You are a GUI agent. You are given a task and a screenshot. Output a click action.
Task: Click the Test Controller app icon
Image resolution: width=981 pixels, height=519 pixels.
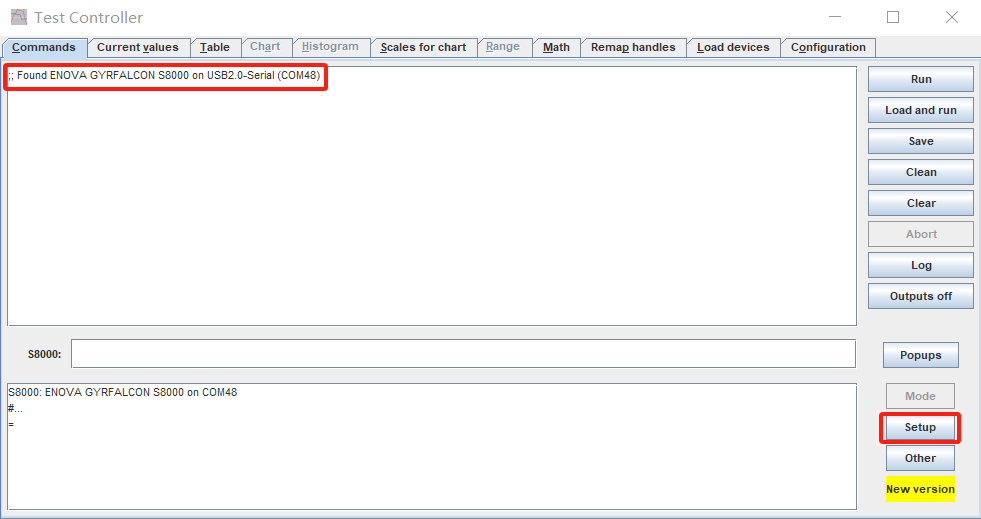click(18, 17)
